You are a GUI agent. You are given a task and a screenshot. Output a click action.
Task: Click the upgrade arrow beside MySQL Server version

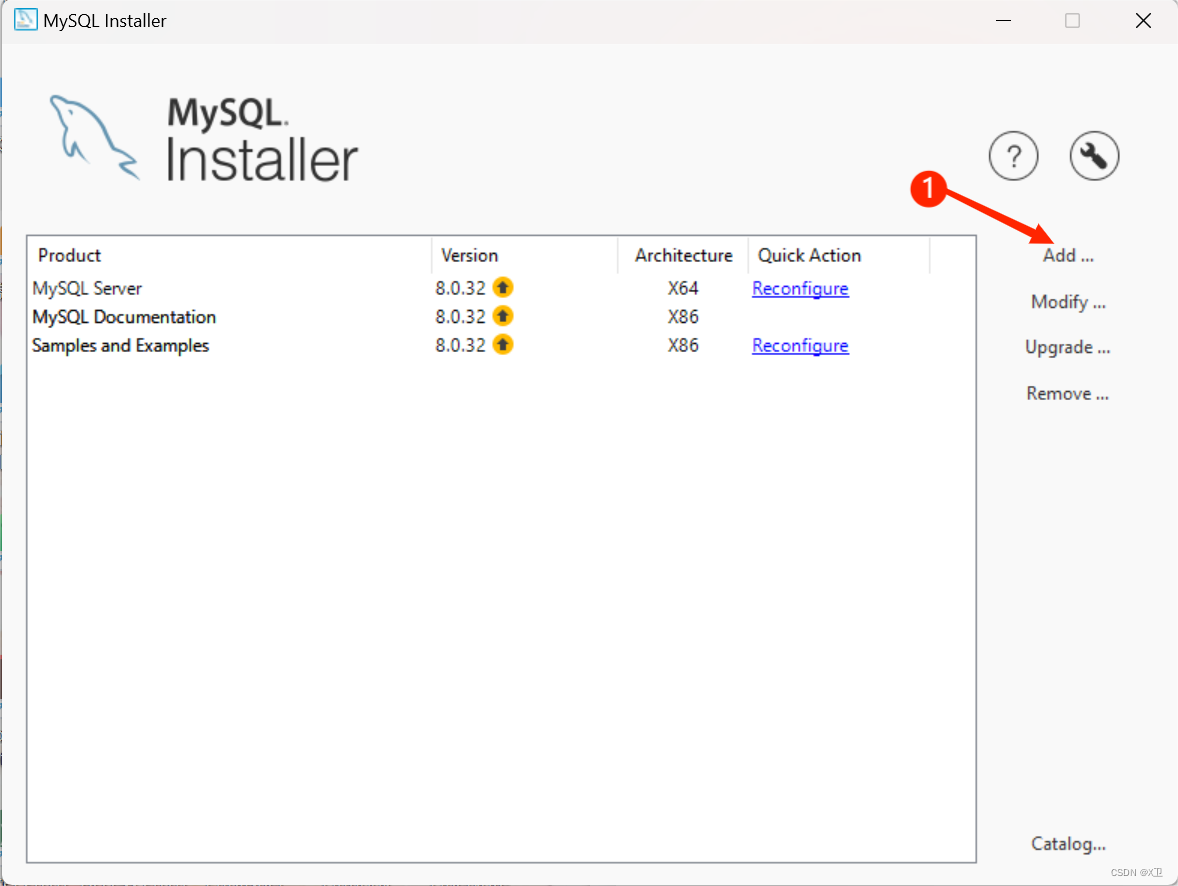tap(503, 288)
